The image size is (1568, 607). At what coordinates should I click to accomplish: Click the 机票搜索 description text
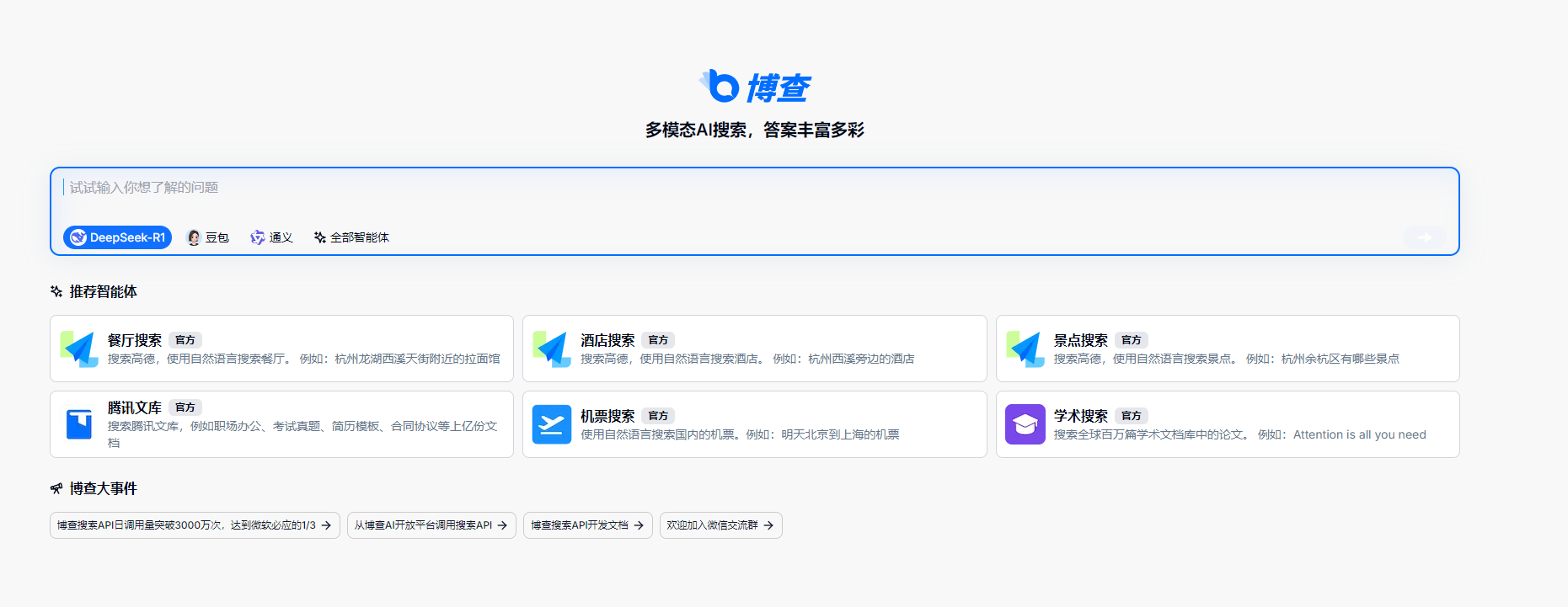pos(740,434)
